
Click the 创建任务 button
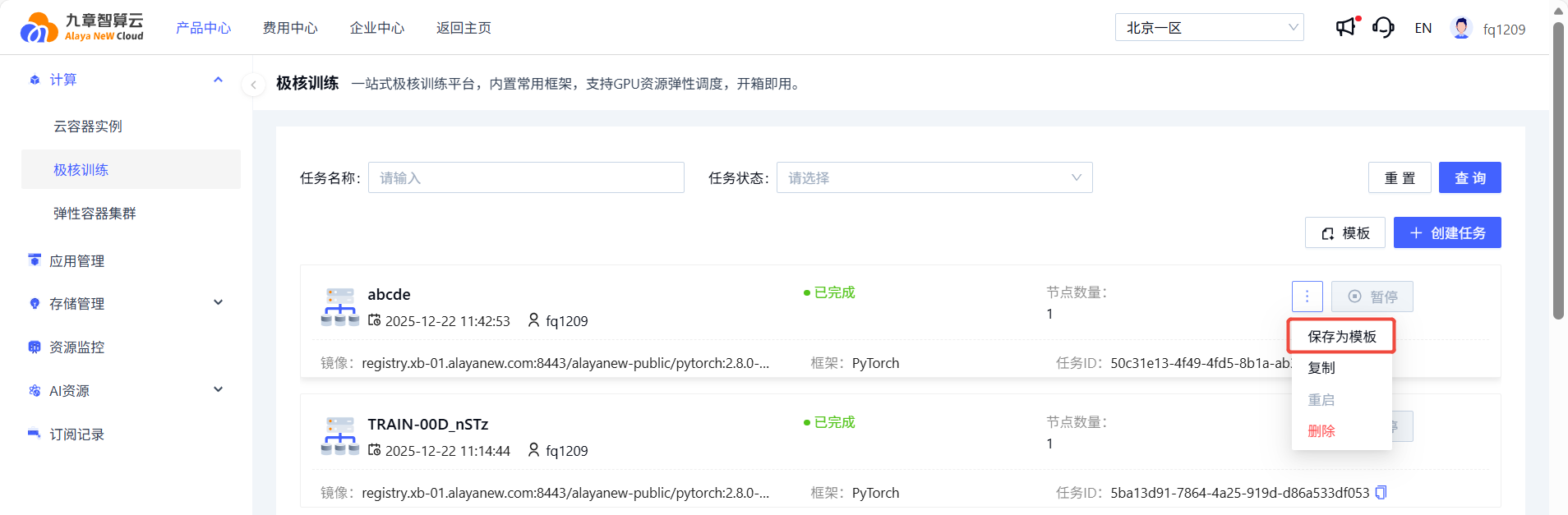tap(1447, 233)
